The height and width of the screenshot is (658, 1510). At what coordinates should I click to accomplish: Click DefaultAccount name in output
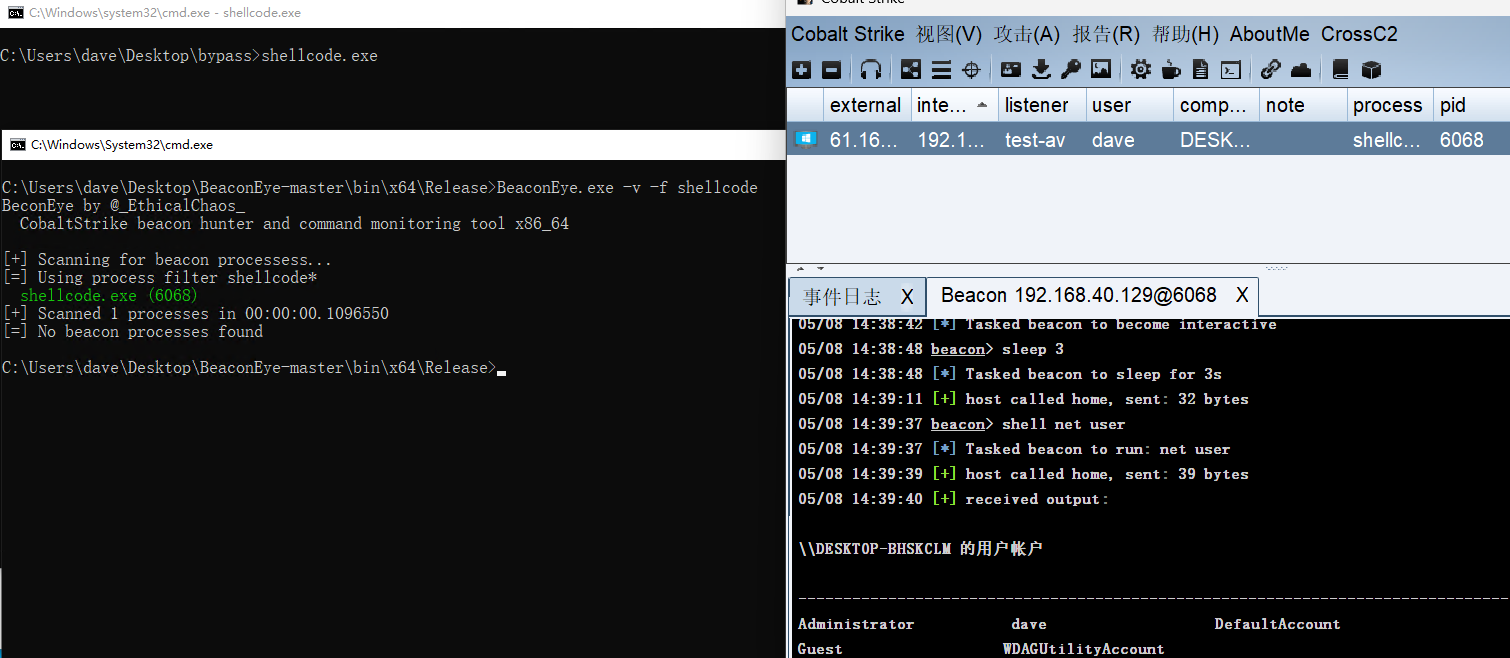tap(1277, 624)
